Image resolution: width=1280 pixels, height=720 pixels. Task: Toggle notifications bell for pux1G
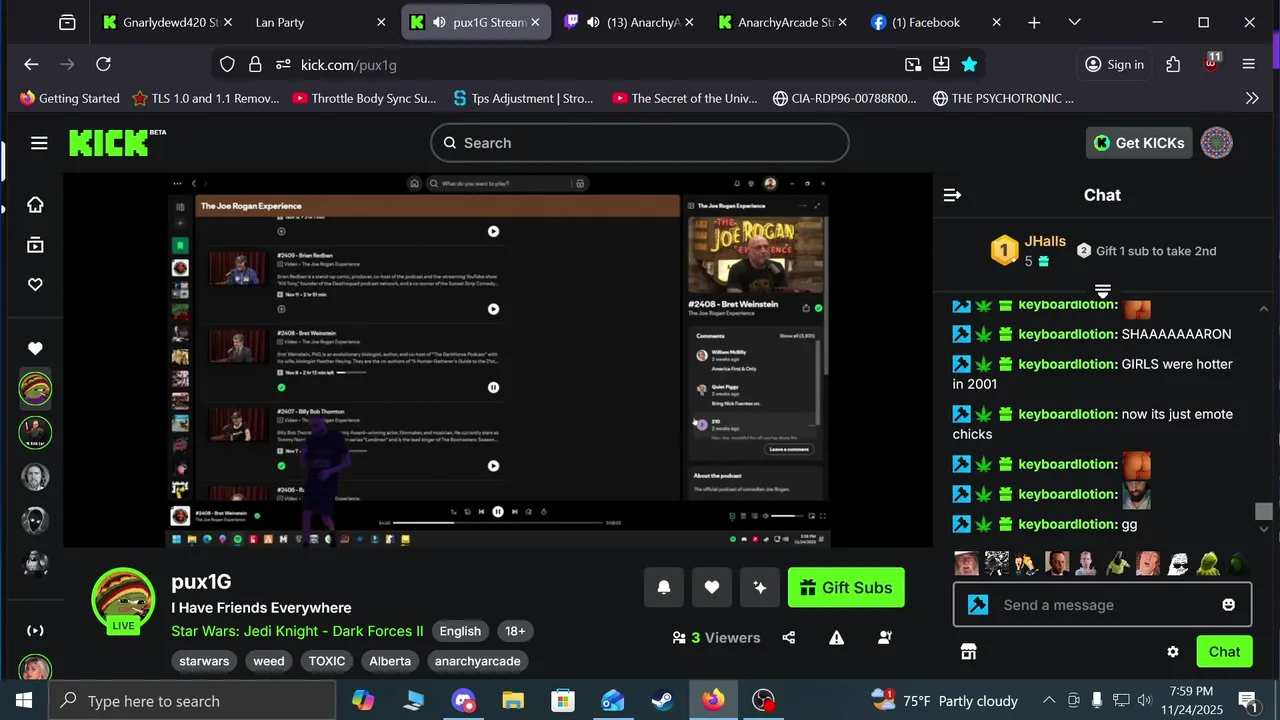(x=664, y=588)
